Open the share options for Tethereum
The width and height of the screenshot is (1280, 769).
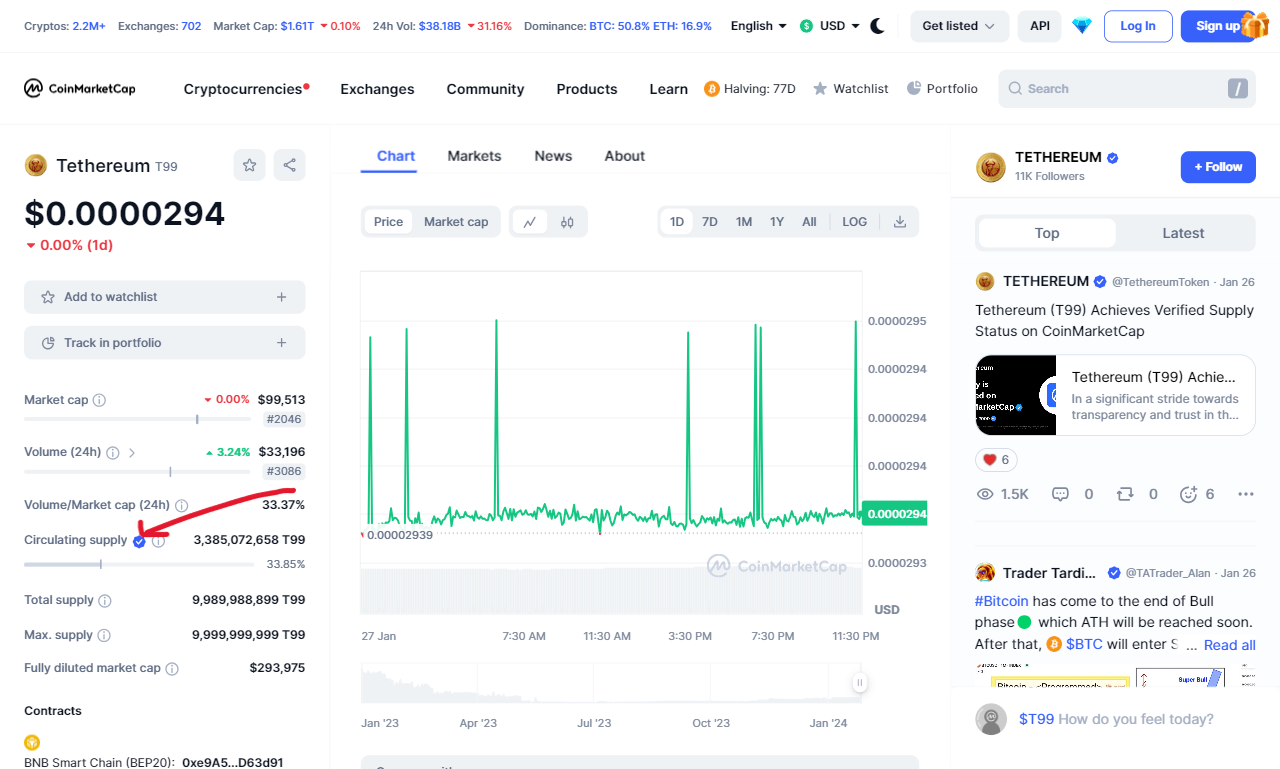(x=289, y=165)
